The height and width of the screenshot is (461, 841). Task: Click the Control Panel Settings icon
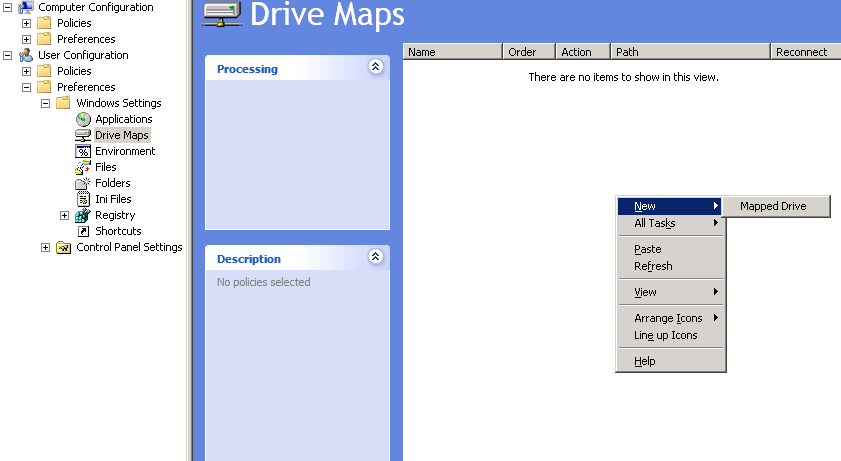64,247
